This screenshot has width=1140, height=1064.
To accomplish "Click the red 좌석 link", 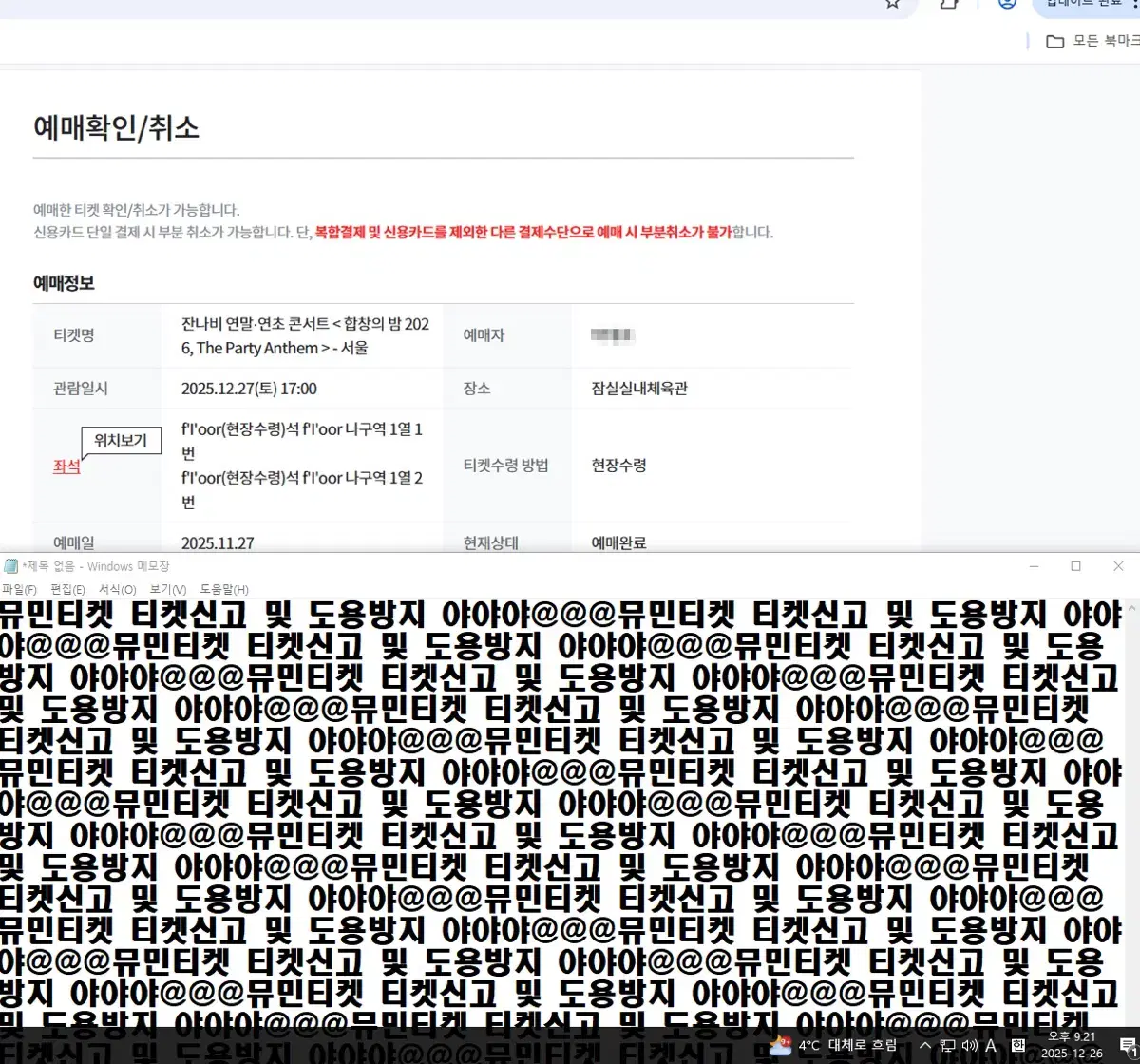I will [x=66, y=466].
